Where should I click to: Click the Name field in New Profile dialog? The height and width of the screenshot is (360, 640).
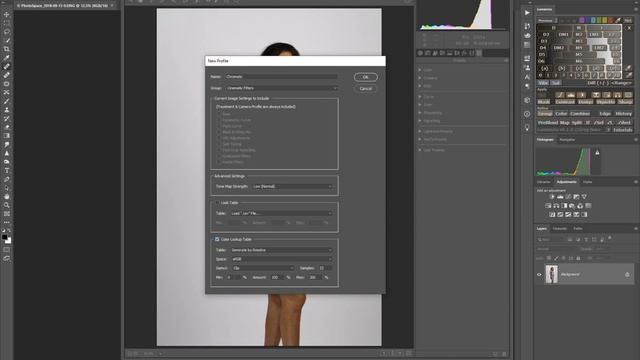click(x=281, y=77)
